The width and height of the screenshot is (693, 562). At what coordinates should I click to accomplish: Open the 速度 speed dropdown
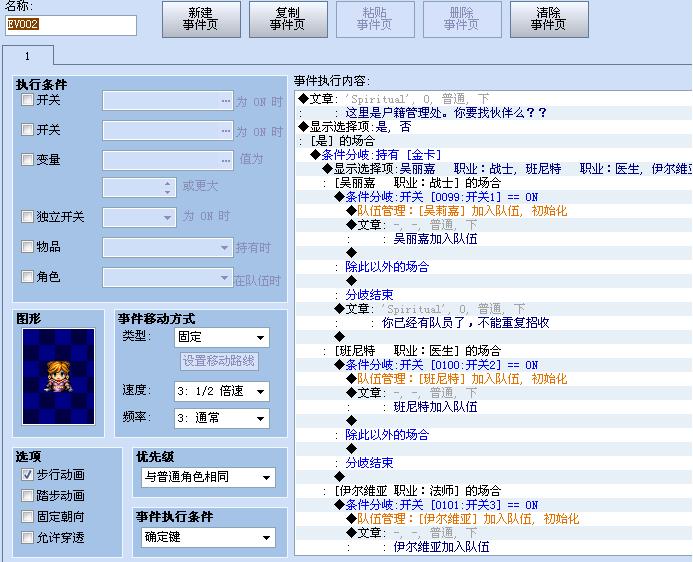[x=221, y=391]
